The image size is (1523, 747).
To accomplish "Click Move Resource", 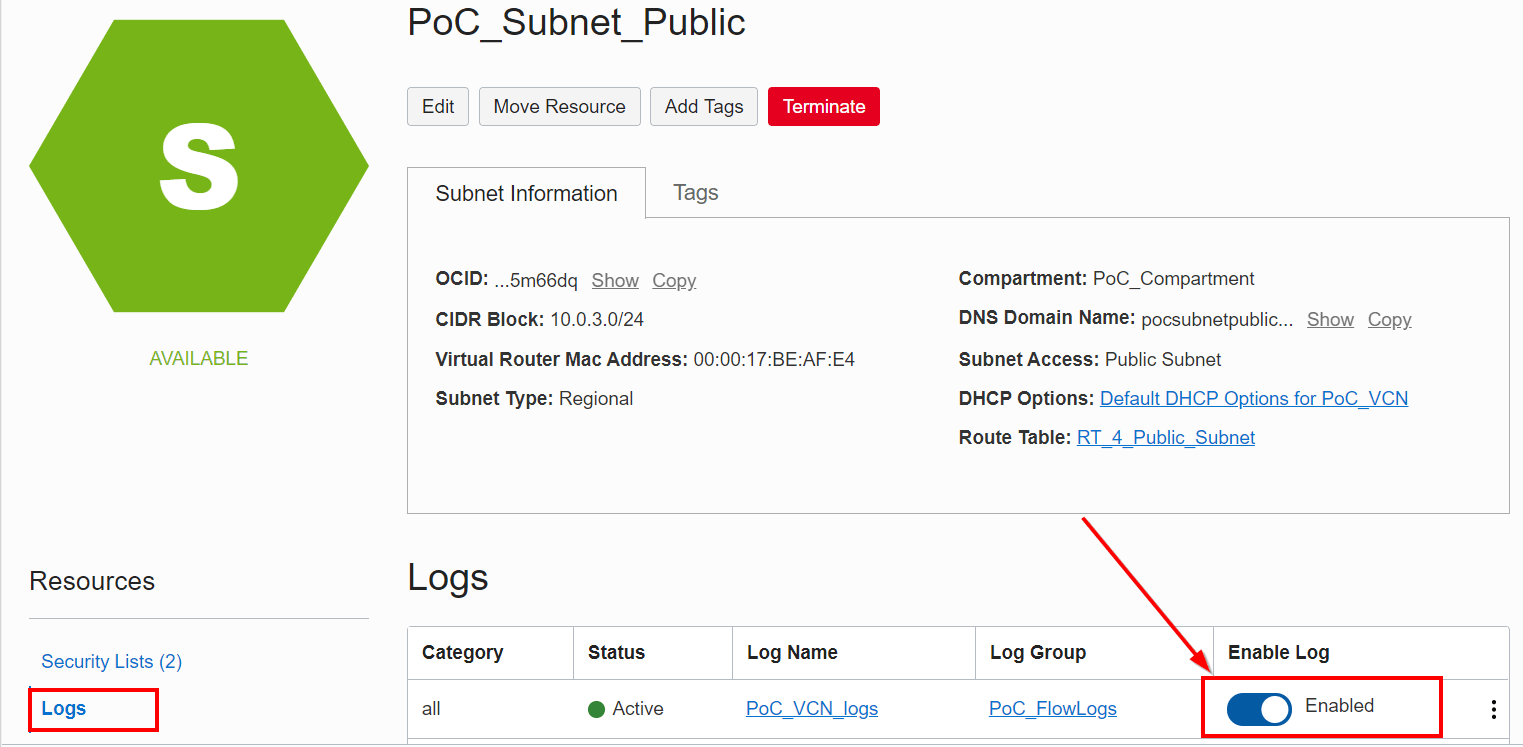I will (x=559, y=106).
